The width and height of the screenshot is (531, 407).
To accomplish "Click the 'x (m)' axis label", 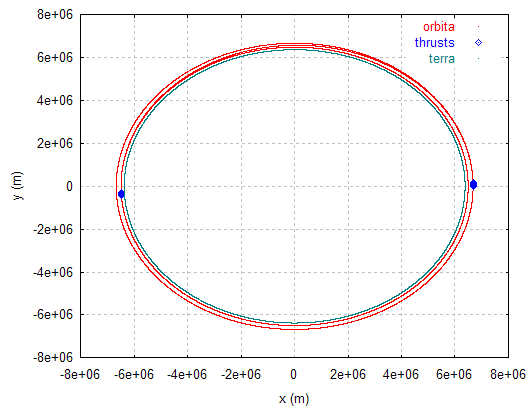I will (x=294, y=399).
